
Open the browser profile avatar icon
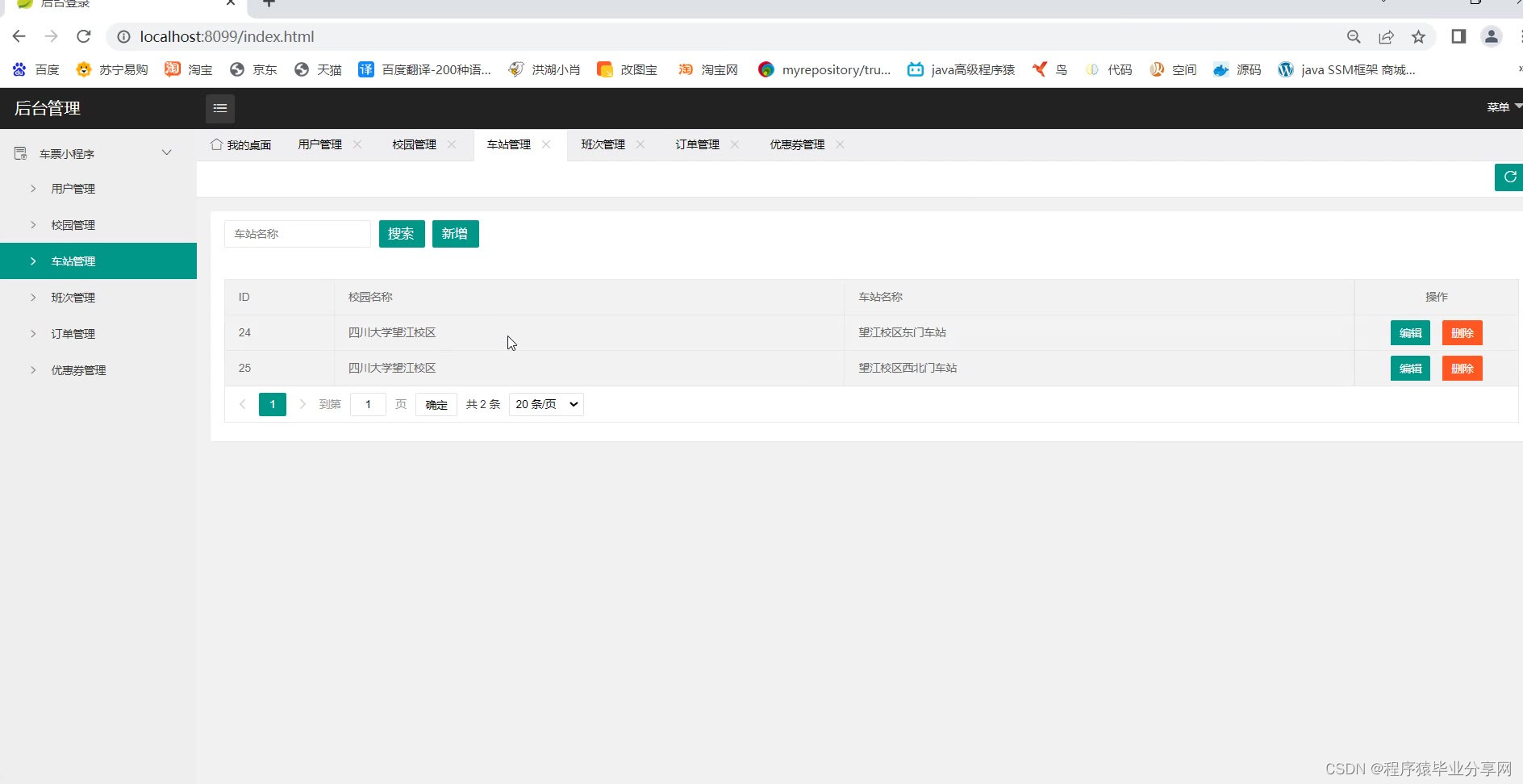pyautogui.click(x=1492, y=36)
